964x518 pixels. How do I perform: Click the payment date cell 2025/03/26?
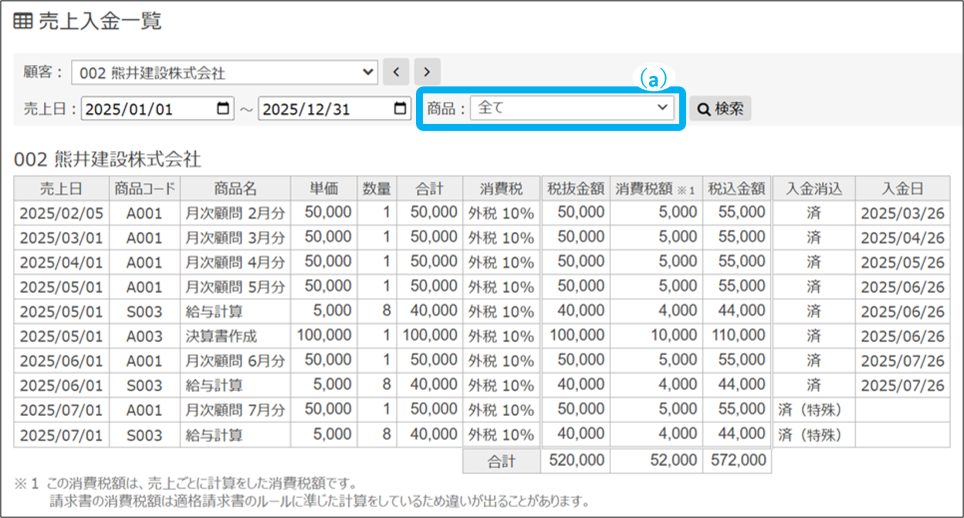[x=902, y=212]
